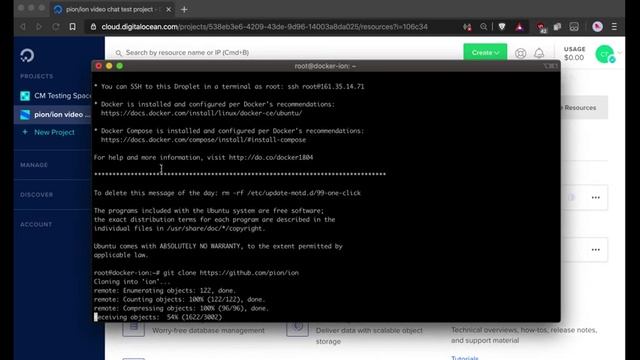This screenshot has width=640, height=360.
Task: Click the red extension icon with badge
Action: click(x=541, y=27)
